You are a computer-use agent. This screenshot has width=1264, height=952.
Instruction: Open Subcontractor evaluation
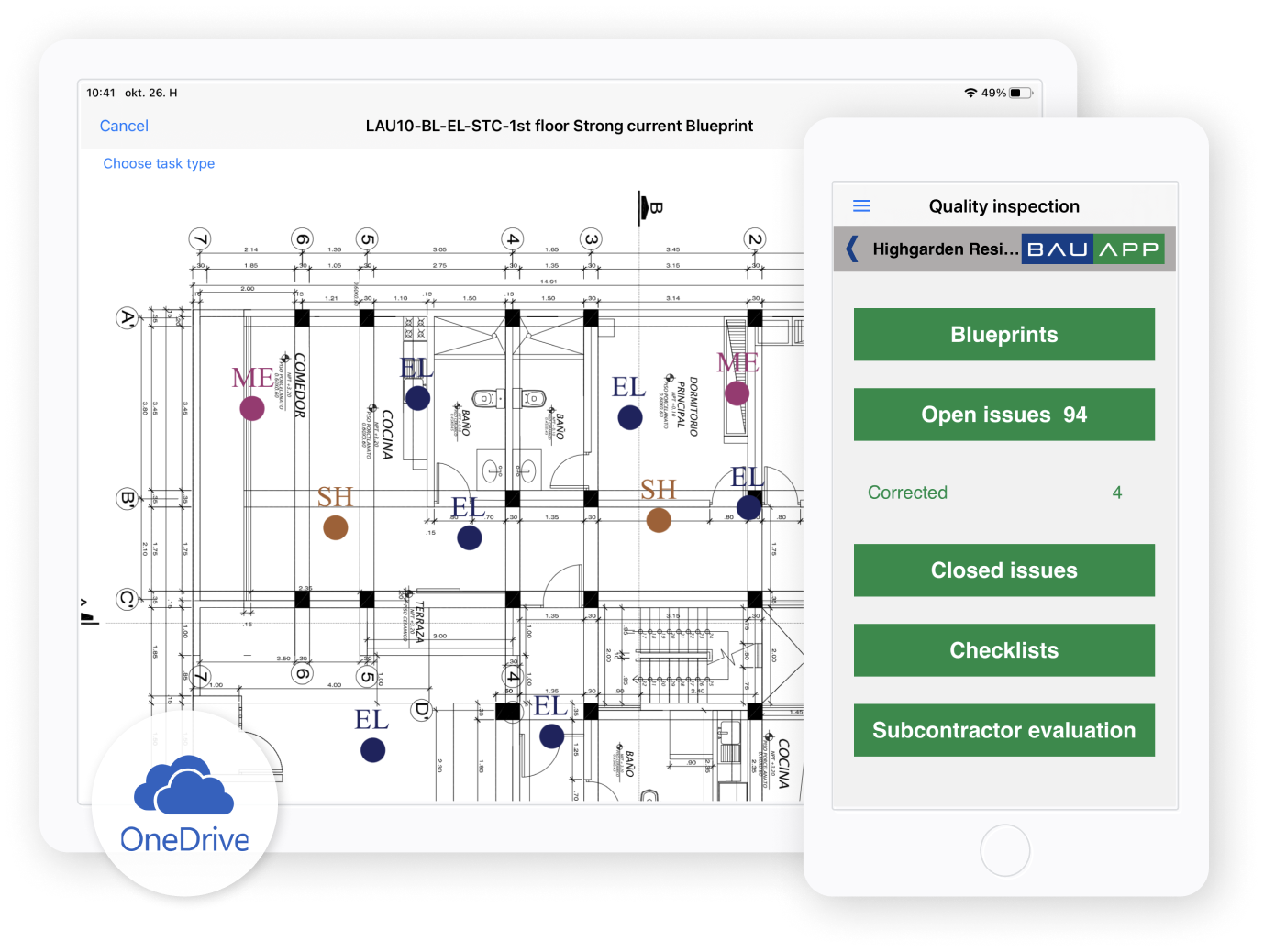(1003, 730)
